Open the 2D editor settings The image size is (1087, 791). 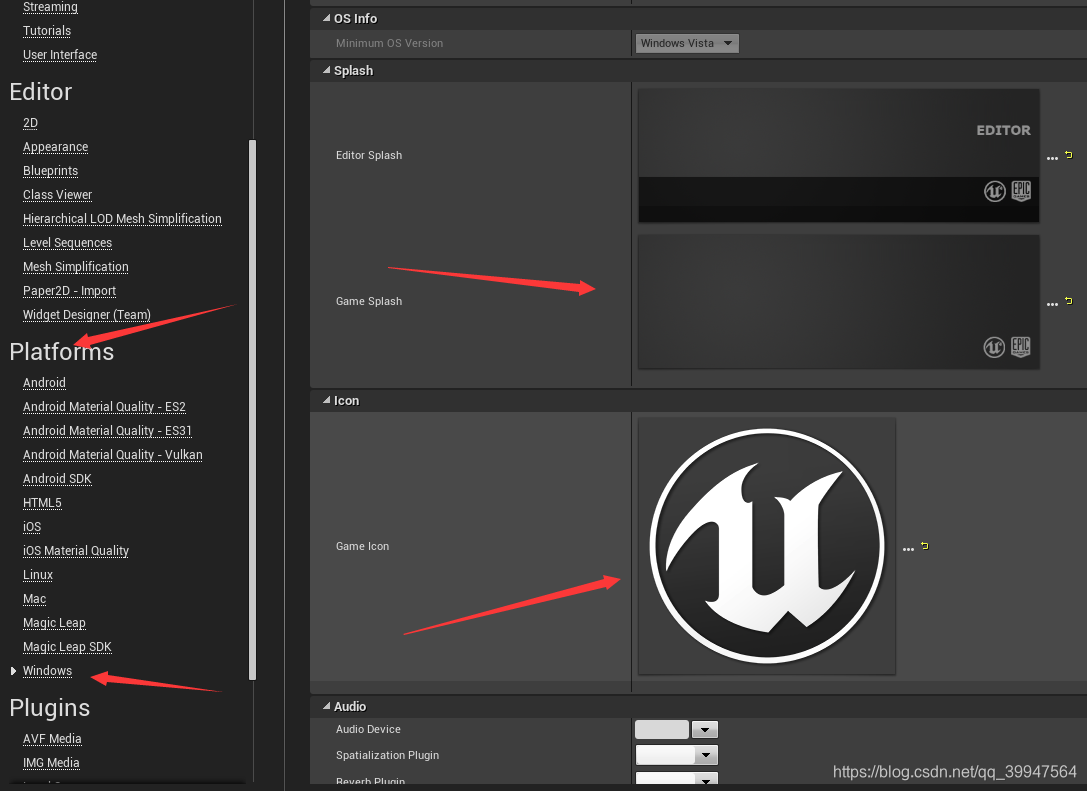[x=30, y=123]
